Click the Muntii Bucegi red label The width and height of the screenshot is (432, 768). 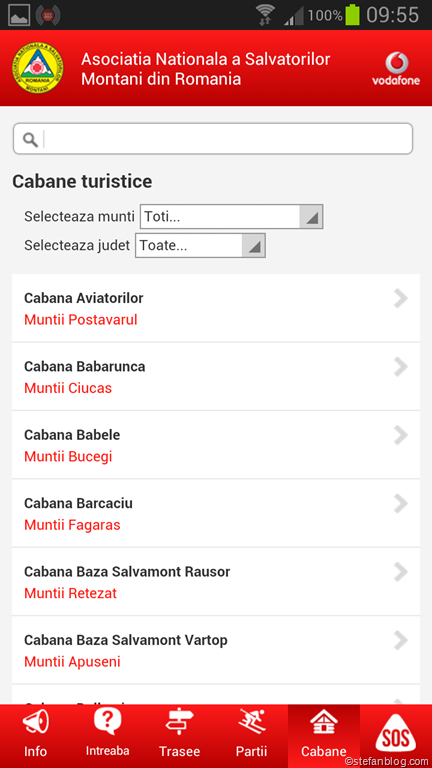click(x=68, y=456)
